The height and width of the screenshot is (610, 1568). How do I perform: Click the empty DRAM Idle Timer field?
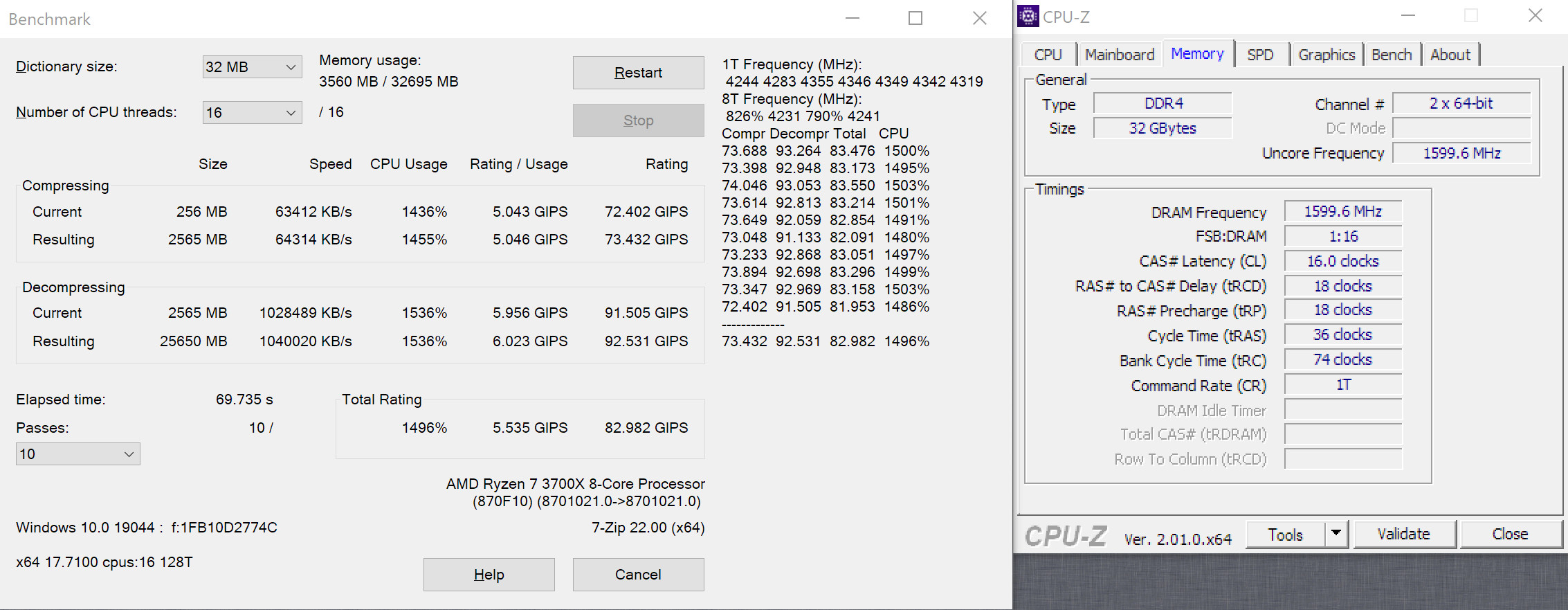pos(1343,410)
